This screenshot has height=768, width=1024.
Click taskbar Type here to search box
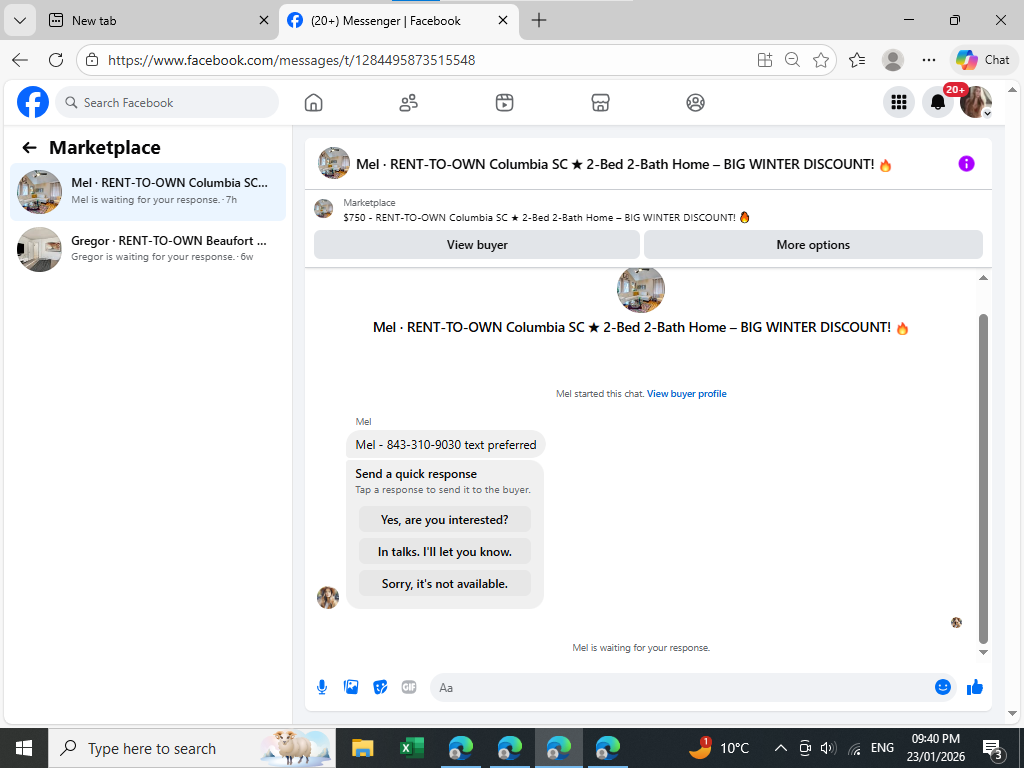(x=192, y=748)
